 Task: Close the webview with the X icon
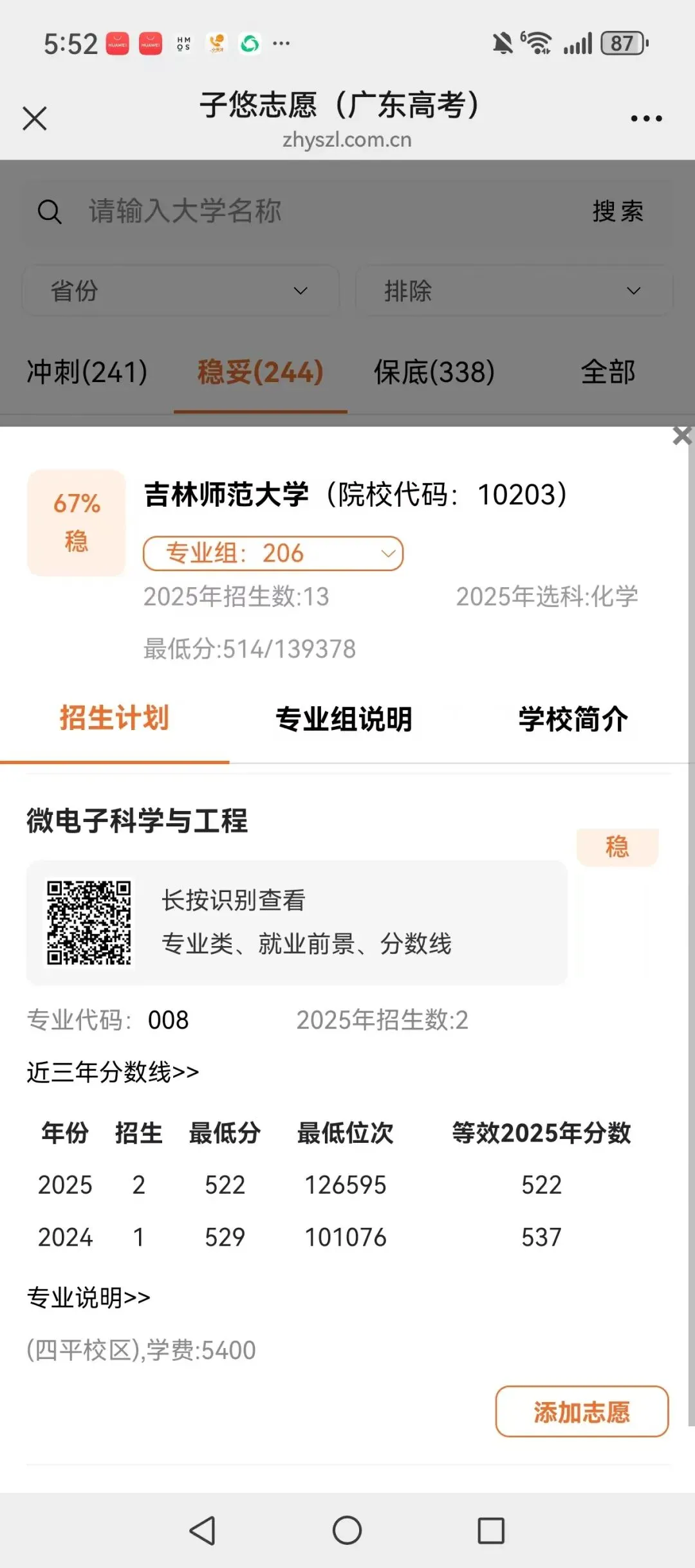click(35, 118)
